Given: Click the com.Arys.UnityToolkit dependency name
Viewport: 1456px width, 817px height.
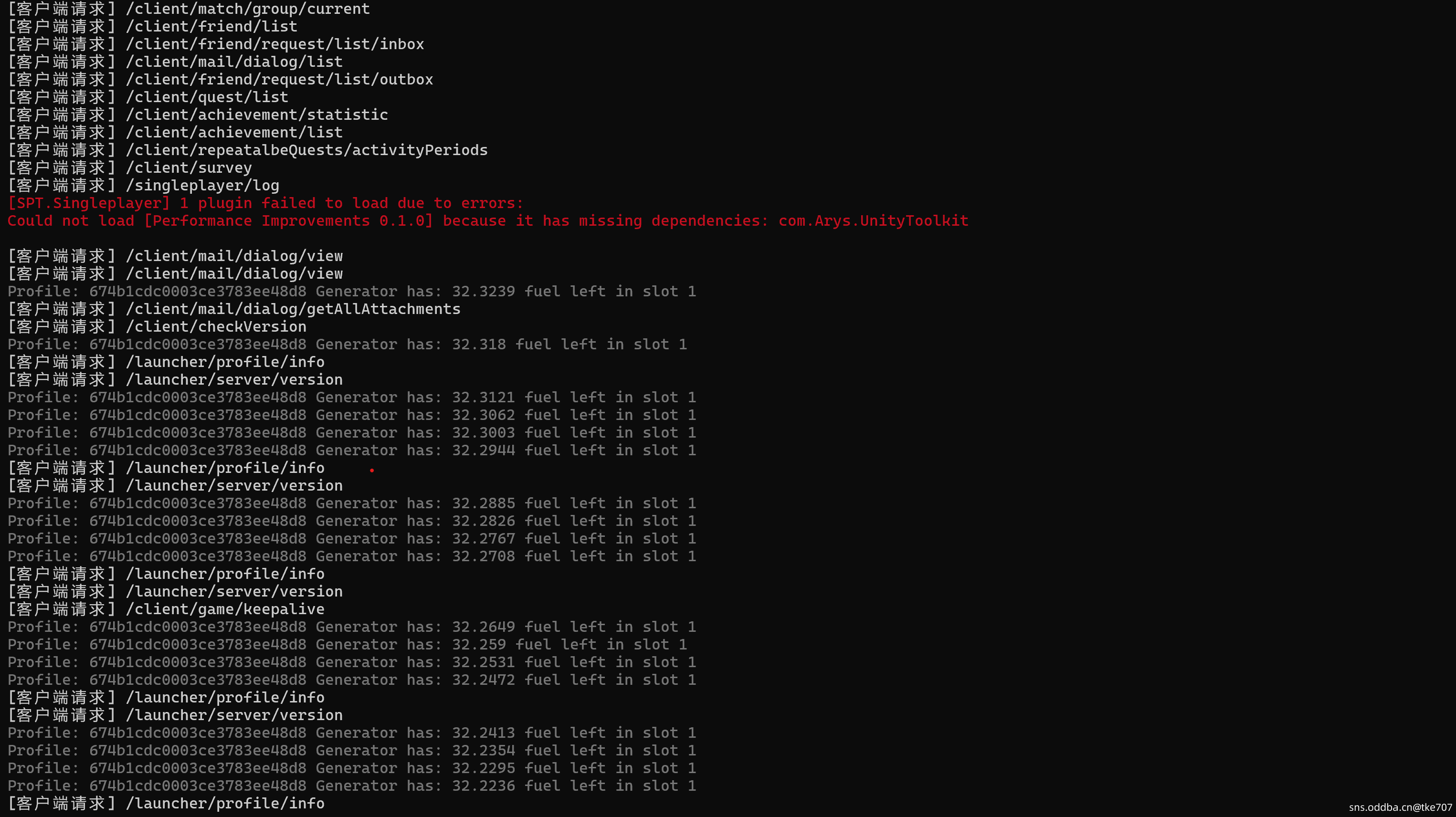Looking at the screenshot, I should tap(873, 221).
